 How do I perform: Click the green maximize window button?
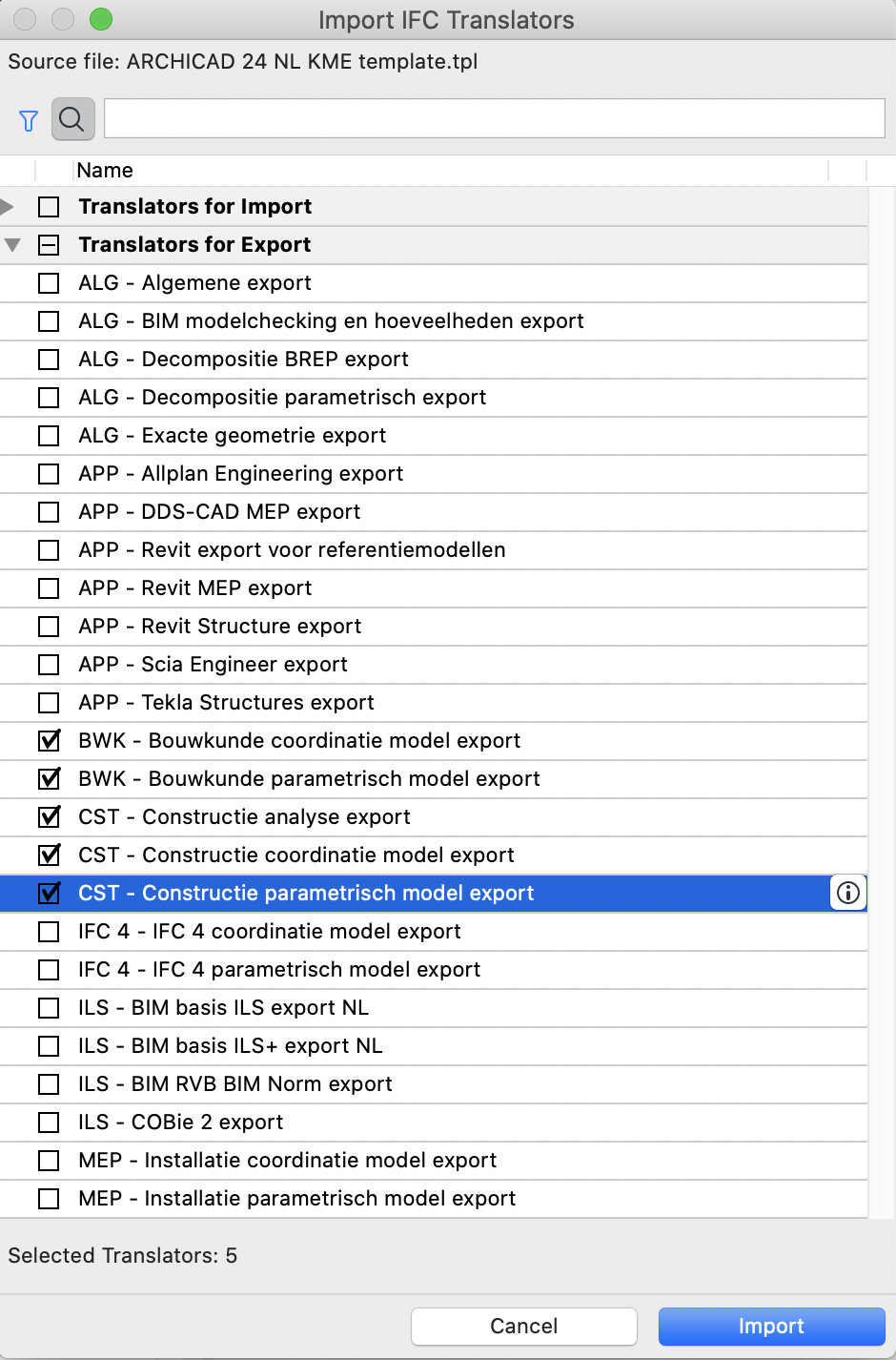100,19
